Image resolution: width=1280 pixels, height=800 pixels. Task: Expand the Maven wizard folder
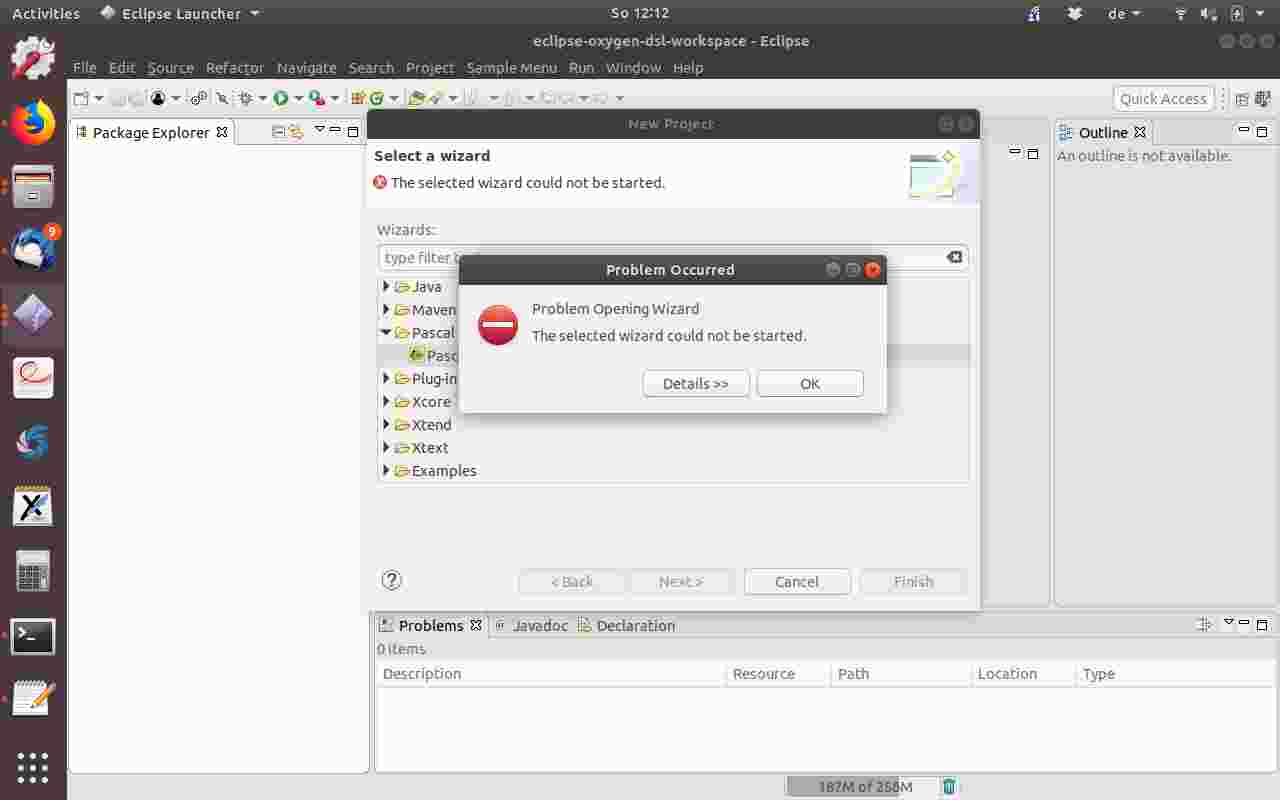coord(386,309)
